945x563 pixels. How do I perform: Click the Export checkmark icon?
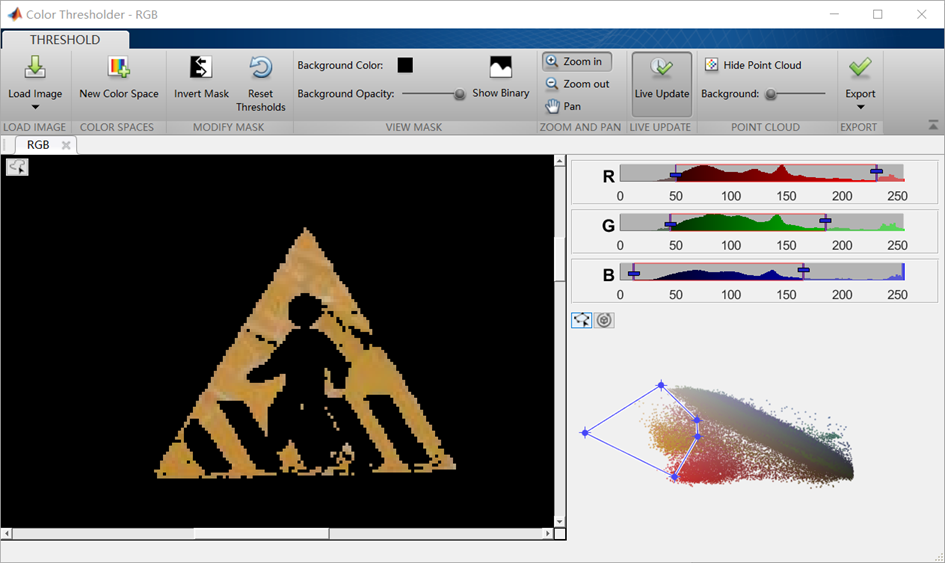click(860, 67)
